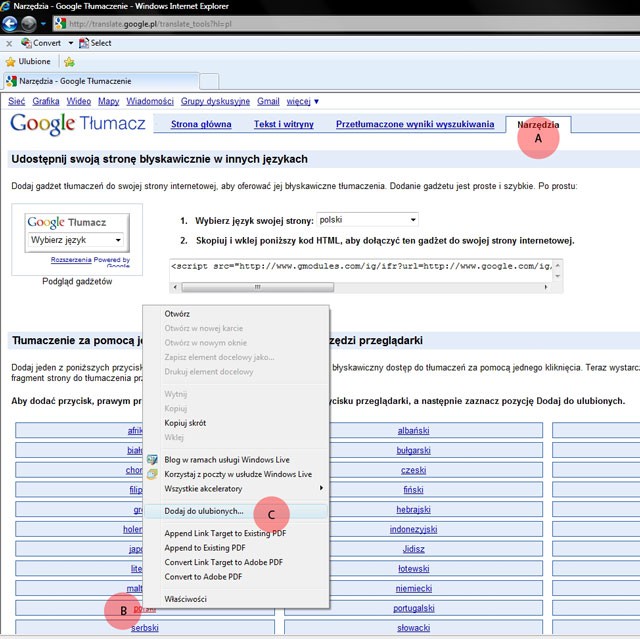This screenshot has width=640, height=639.
Task: Expand Wszystkie akceleratory submenu
Action: [236, 489]
